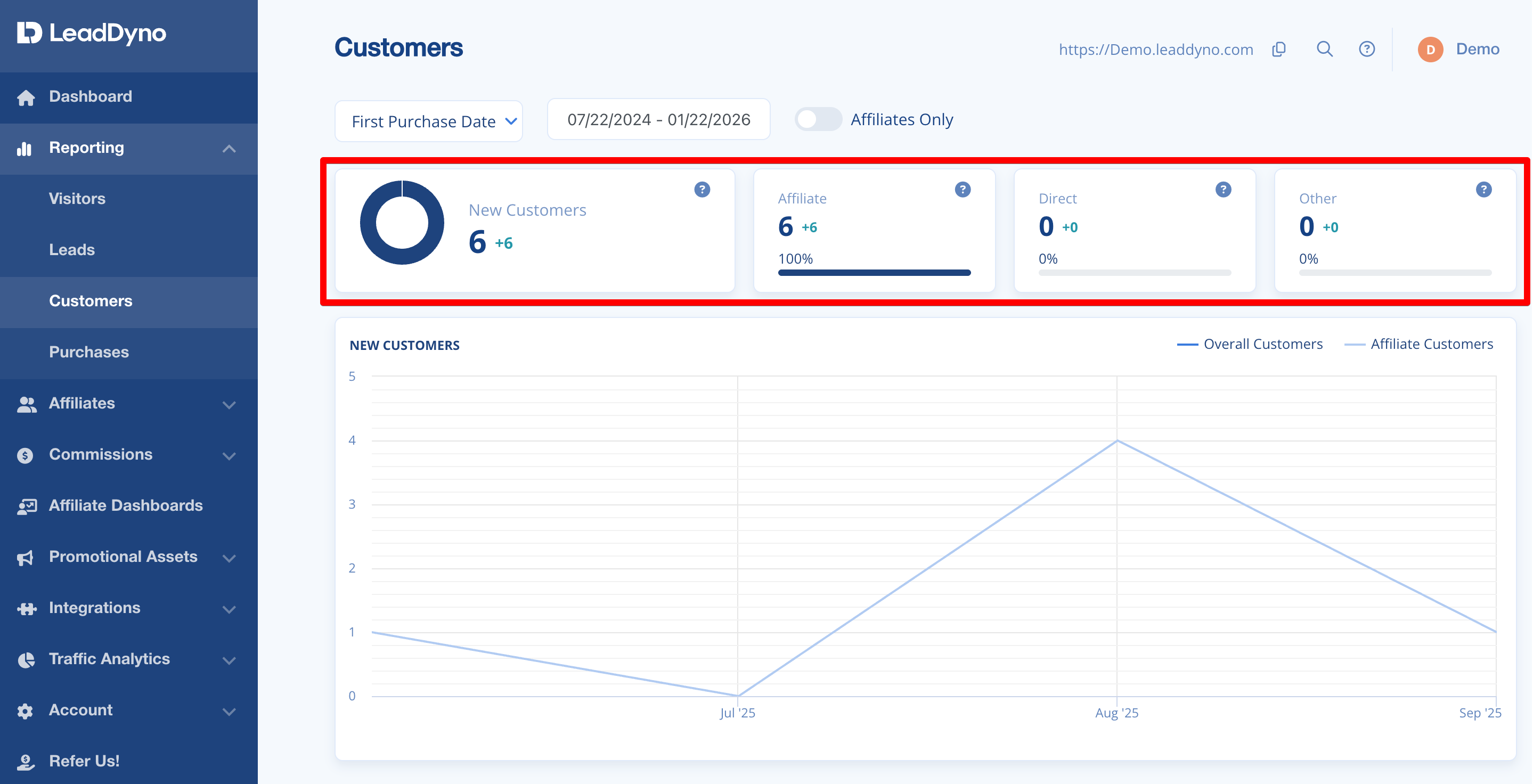Open the First Purchase Date dropdown
The image size is (1533, 784).
pos(428,121)
